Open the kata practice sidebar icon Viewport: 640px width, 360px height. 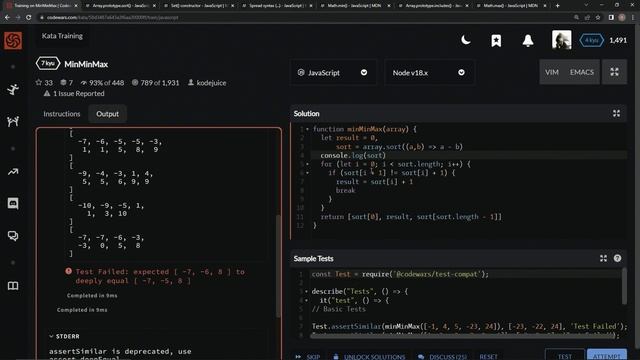coord(13,89)
